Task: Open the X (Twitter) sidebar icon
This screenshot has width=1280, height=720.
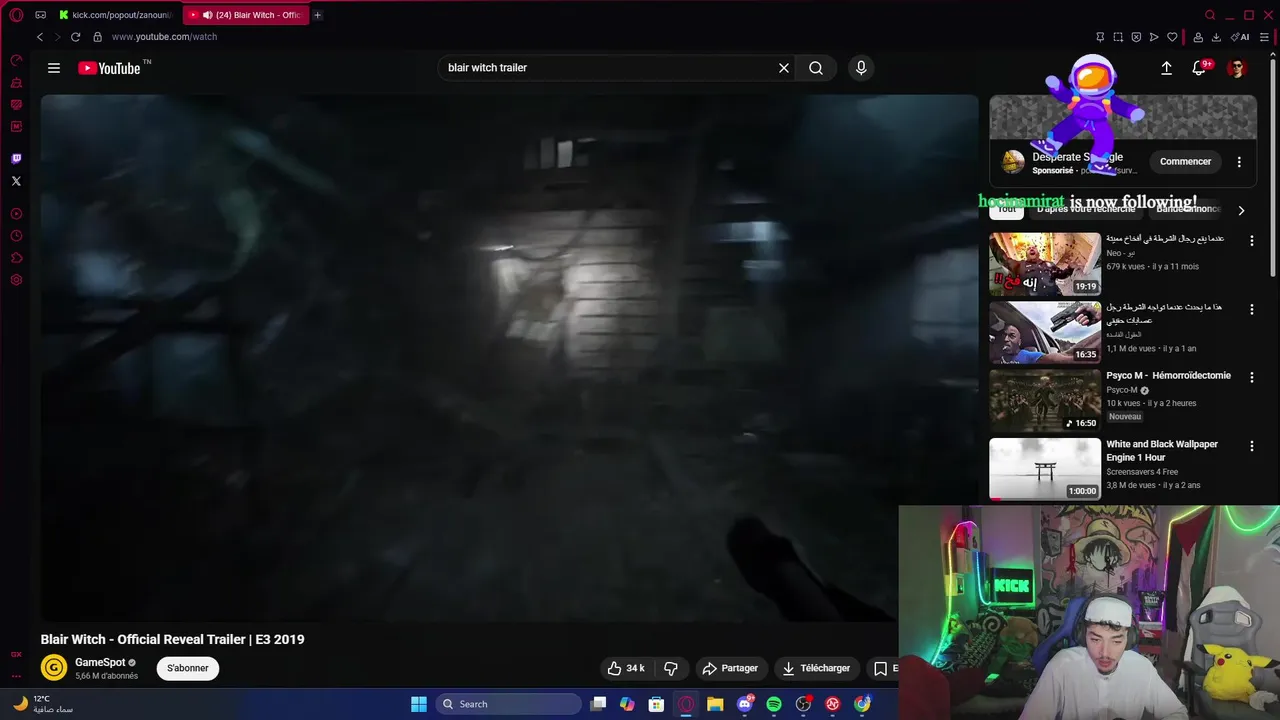Action: tap(16, 181)
